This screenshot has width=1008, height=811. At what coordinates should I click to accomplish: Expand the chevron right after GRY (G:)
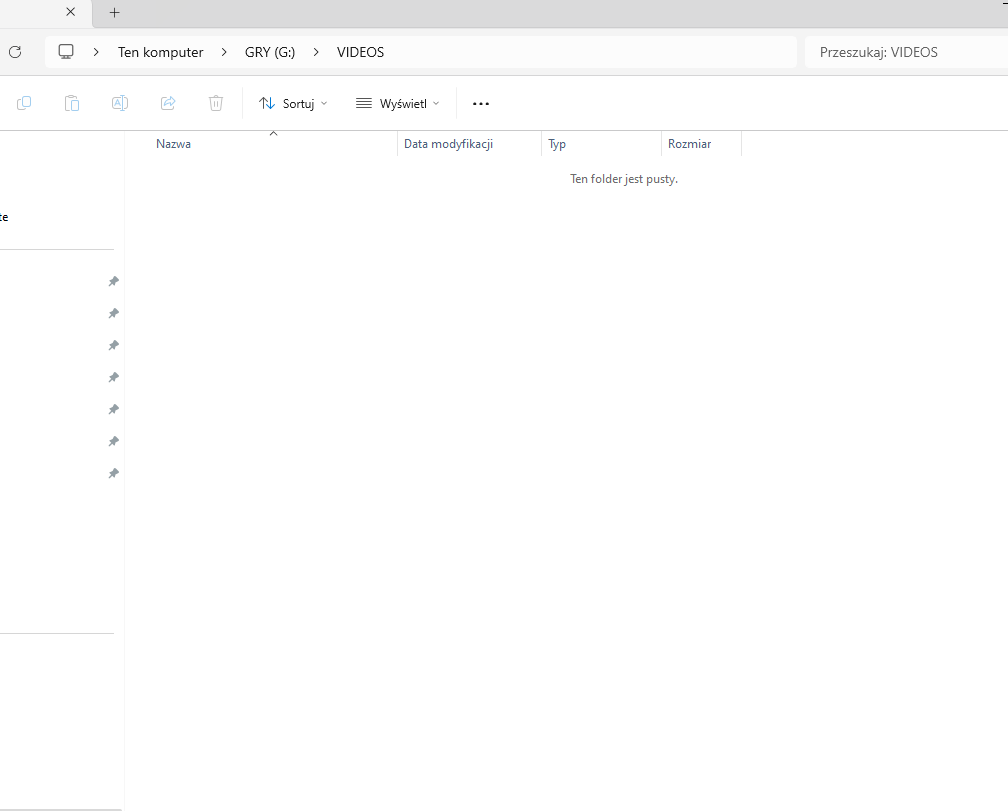click(x=316, y=52)
